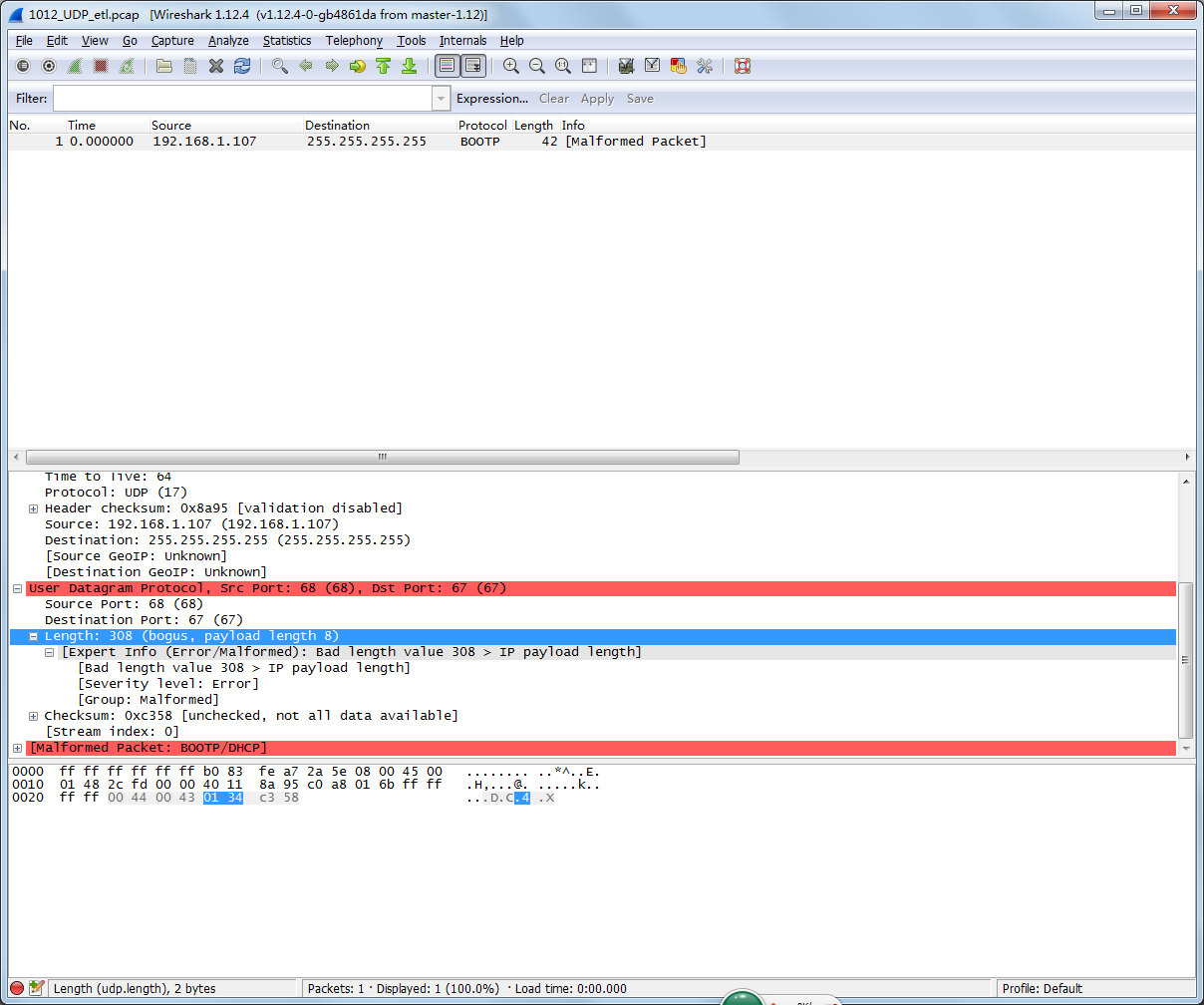Image resolution: width=1204 pixels, height=1005 pixels.
Task: Toggle auto scroll in live capture
Action: [473, 66]
